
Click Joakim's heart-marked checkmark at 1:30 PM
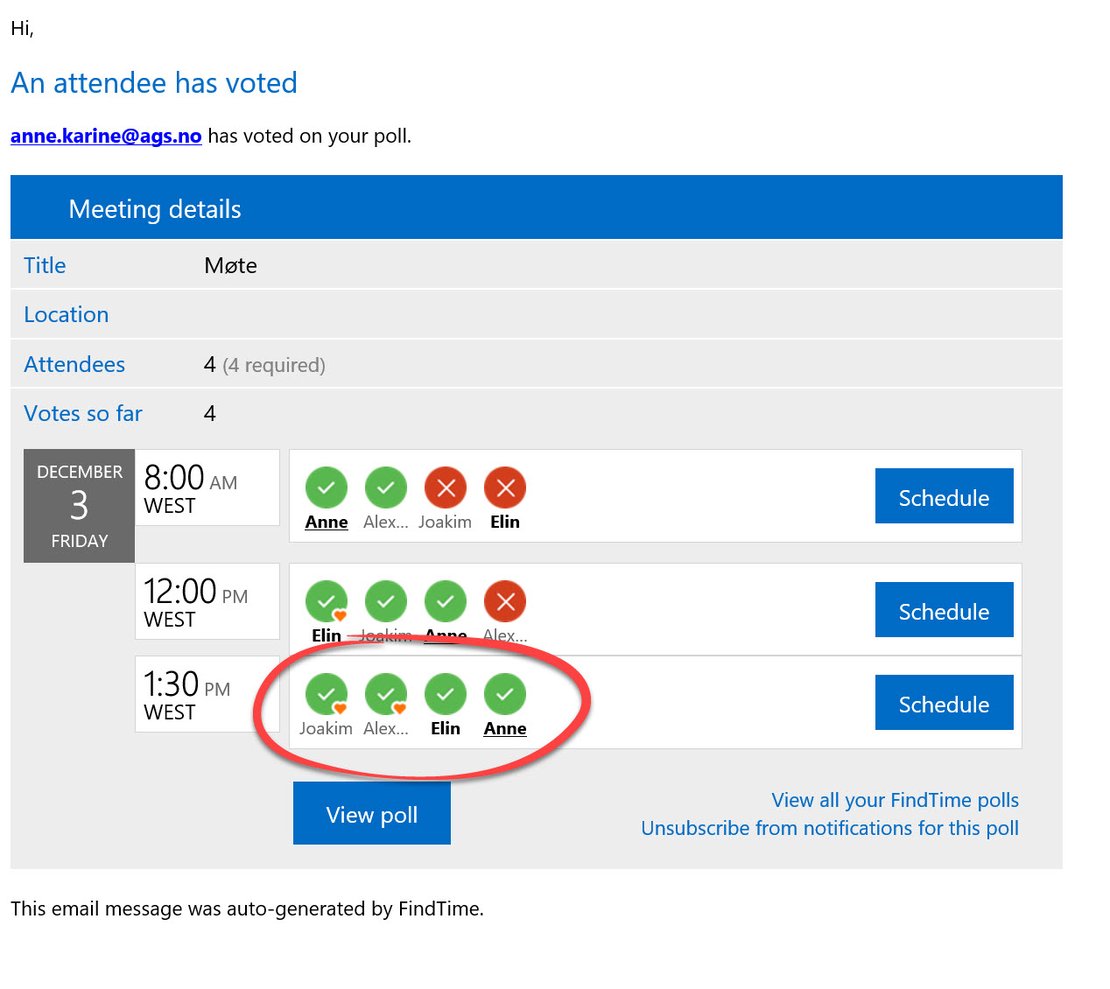tap(326, 693)
